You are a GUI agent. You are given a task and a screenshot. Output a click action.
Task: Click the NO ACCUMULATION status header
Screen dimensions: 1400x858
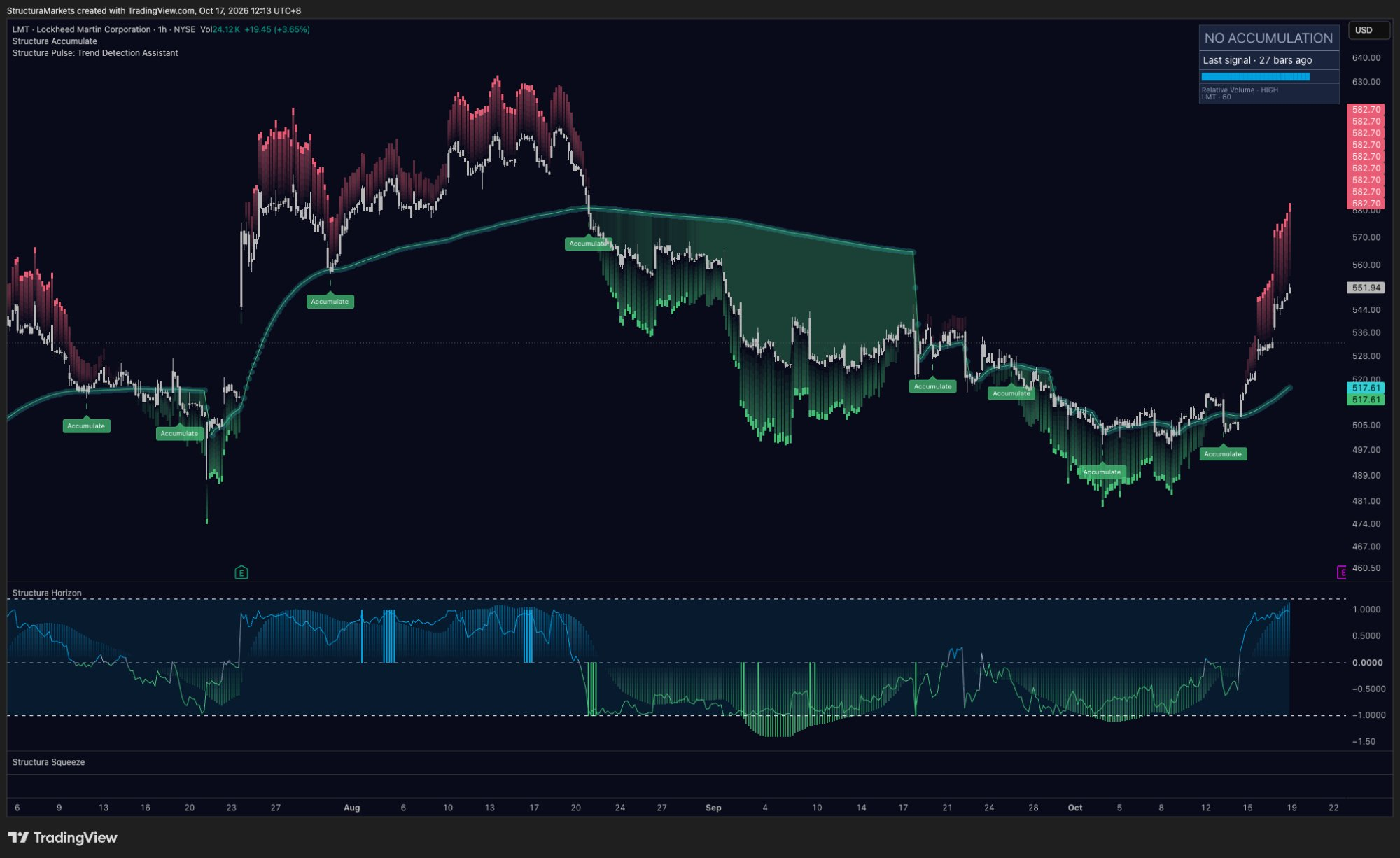coord(1268,38)
